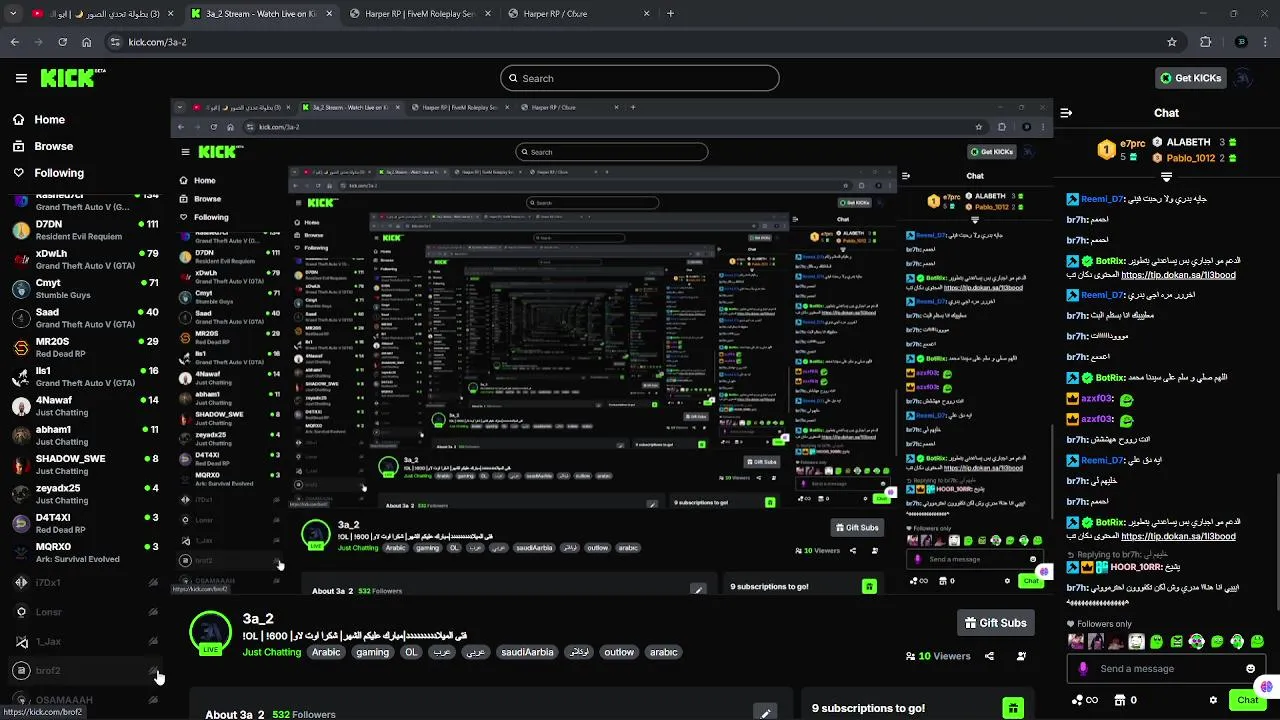Click the 3a_2 LIVE channel avatar

(x=210, y=634)
